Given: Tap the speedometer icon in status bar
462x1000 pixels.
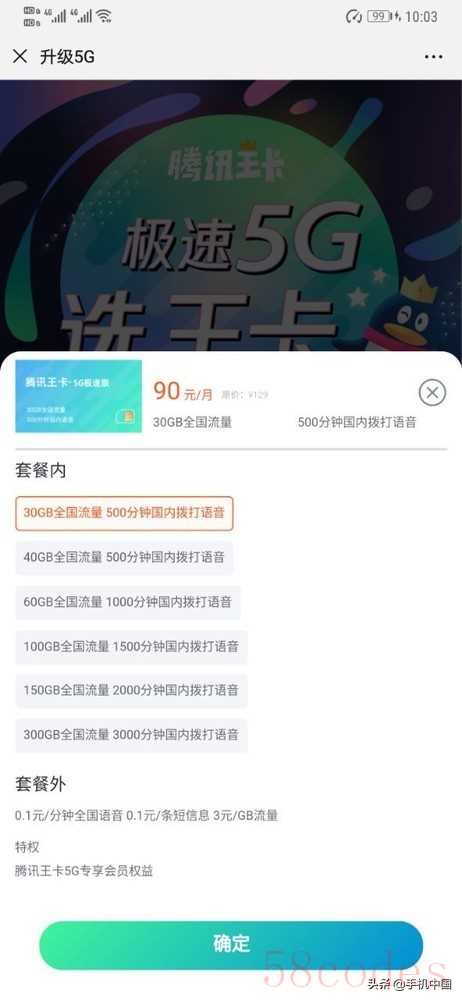Looking at the screenshot, I should pyautogui.click(x=354, y=16).
